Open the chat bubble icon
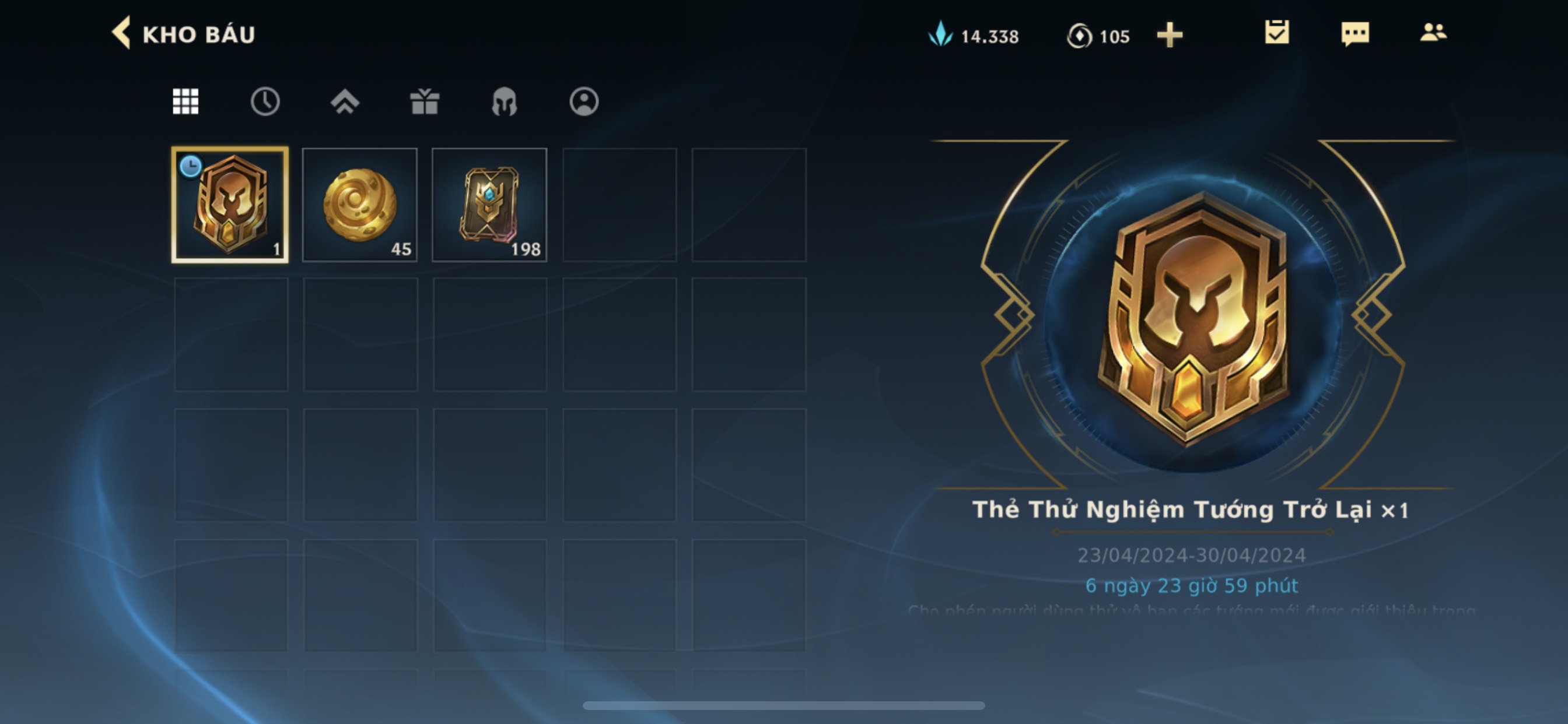1568x724 pixels. click(x=1355, y=33)
